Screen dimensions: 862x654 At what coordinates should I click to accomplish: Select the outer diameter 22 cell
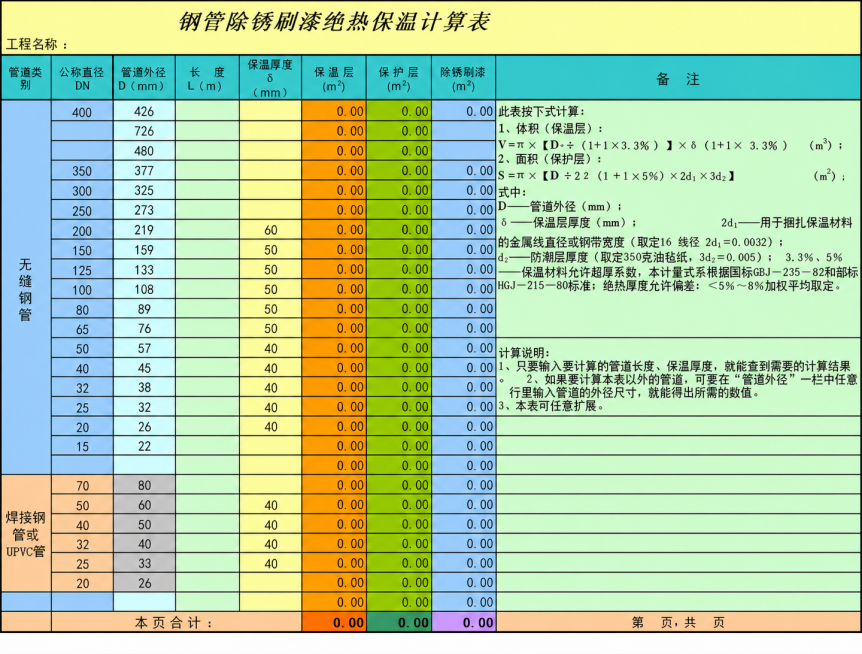coord(144,446)
